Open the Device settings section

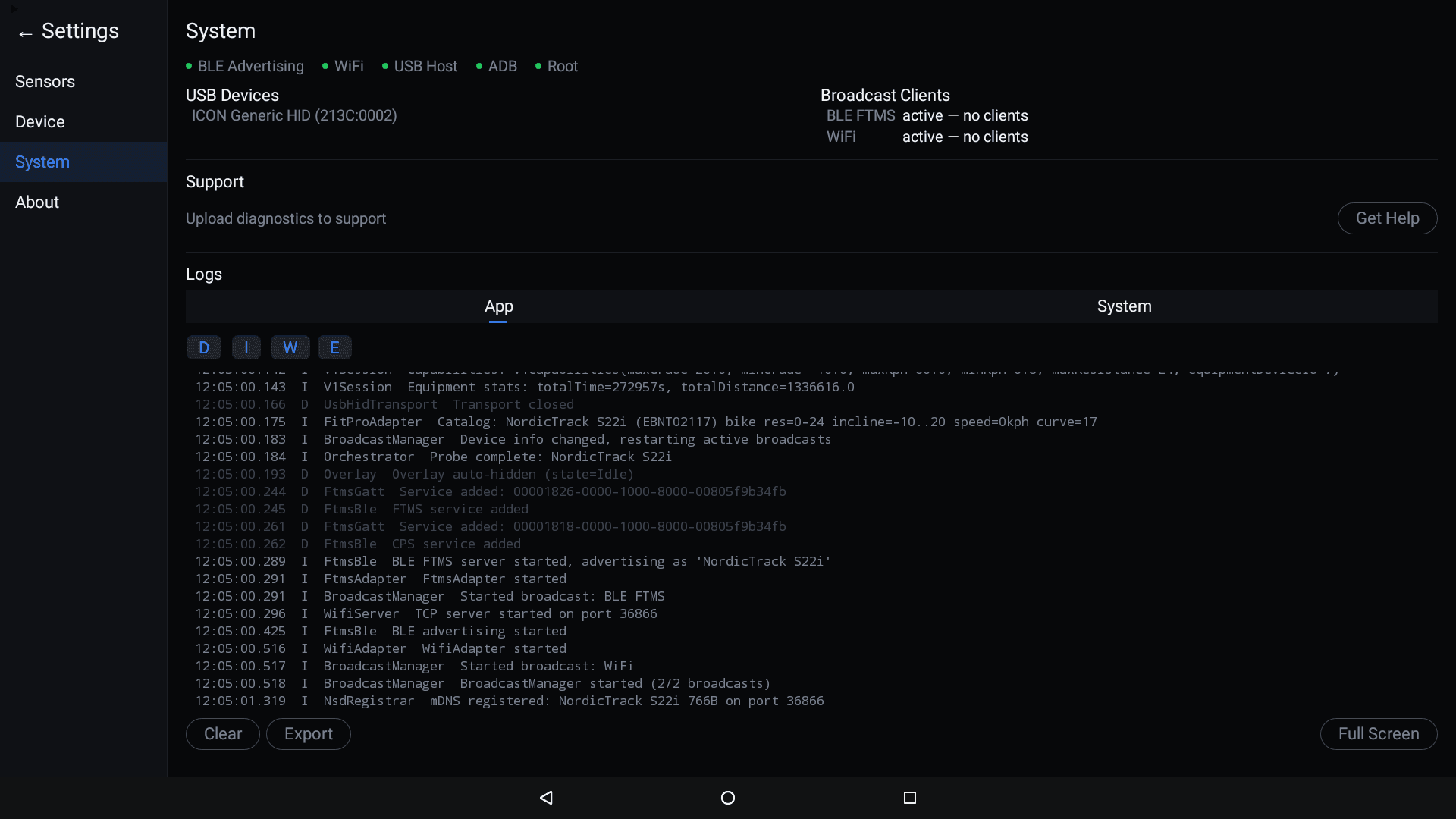39,121
